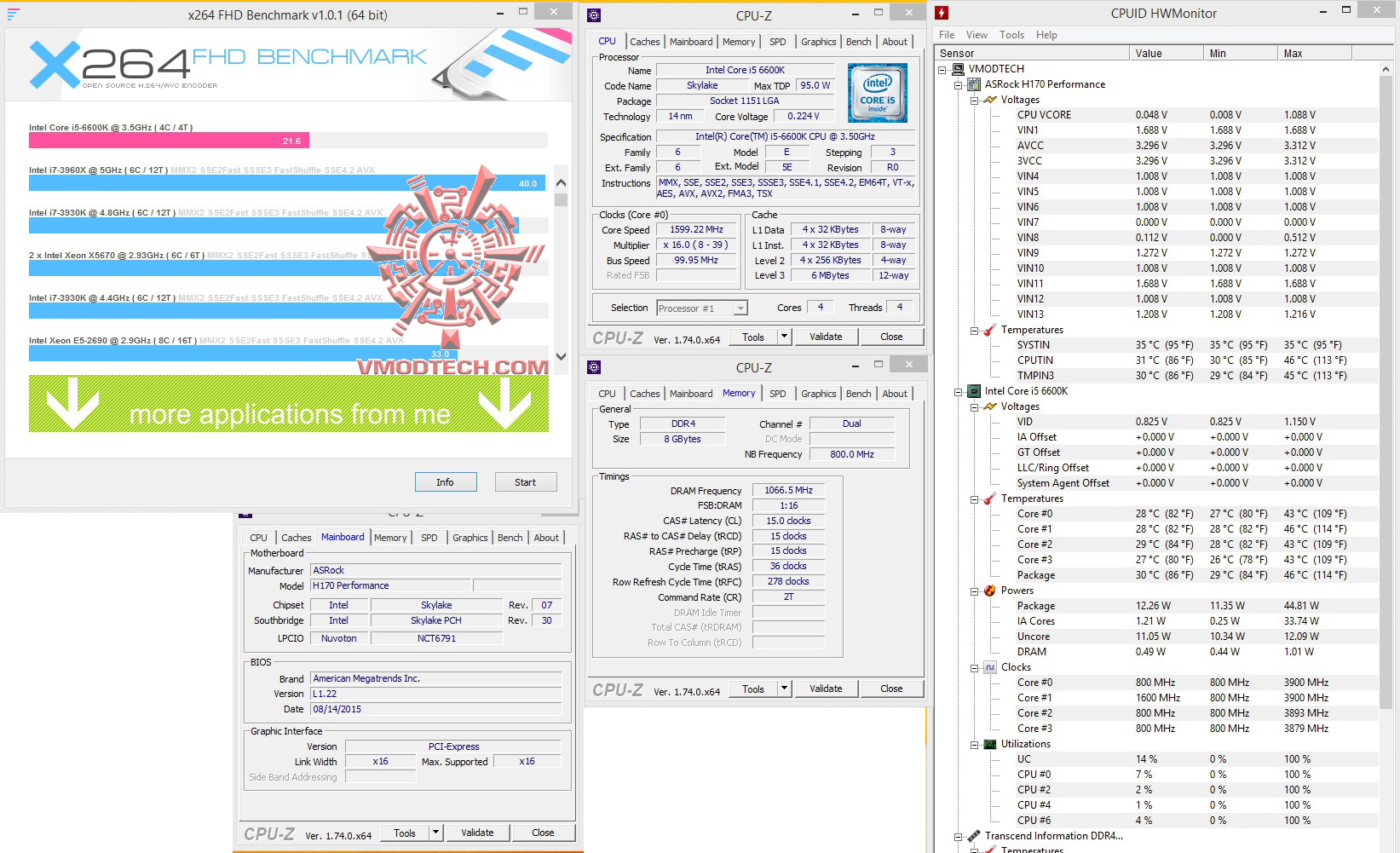The width and height of the screenshot is (1400, 853).
Task: Collapse the Clocks group
Action: coord(975,668)
